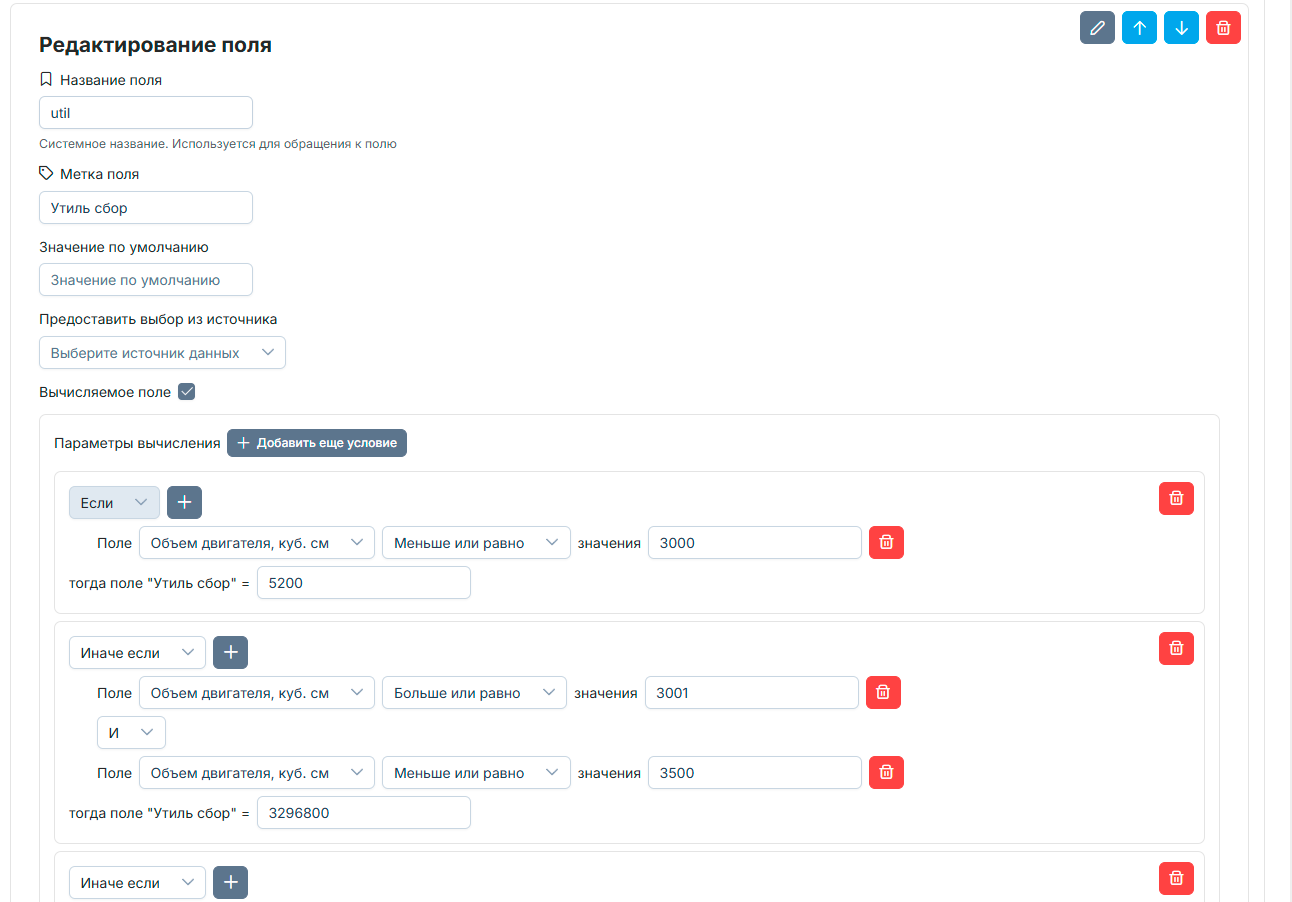The image size is (1292, 902).
Task: Delete the field using top trash icon
Action: tap(1223, 28)
